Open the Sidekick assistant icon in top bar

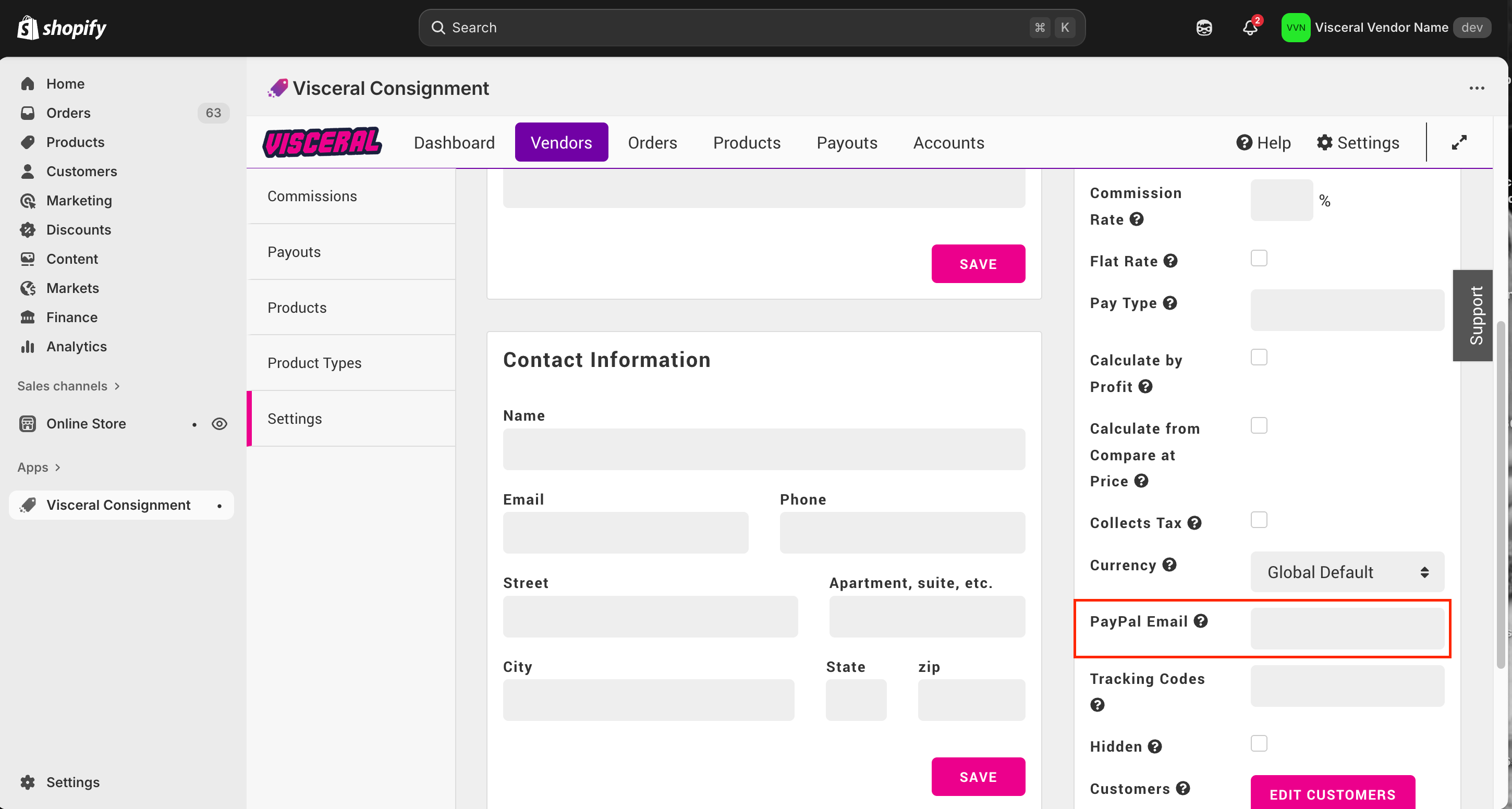[1204, 28]
